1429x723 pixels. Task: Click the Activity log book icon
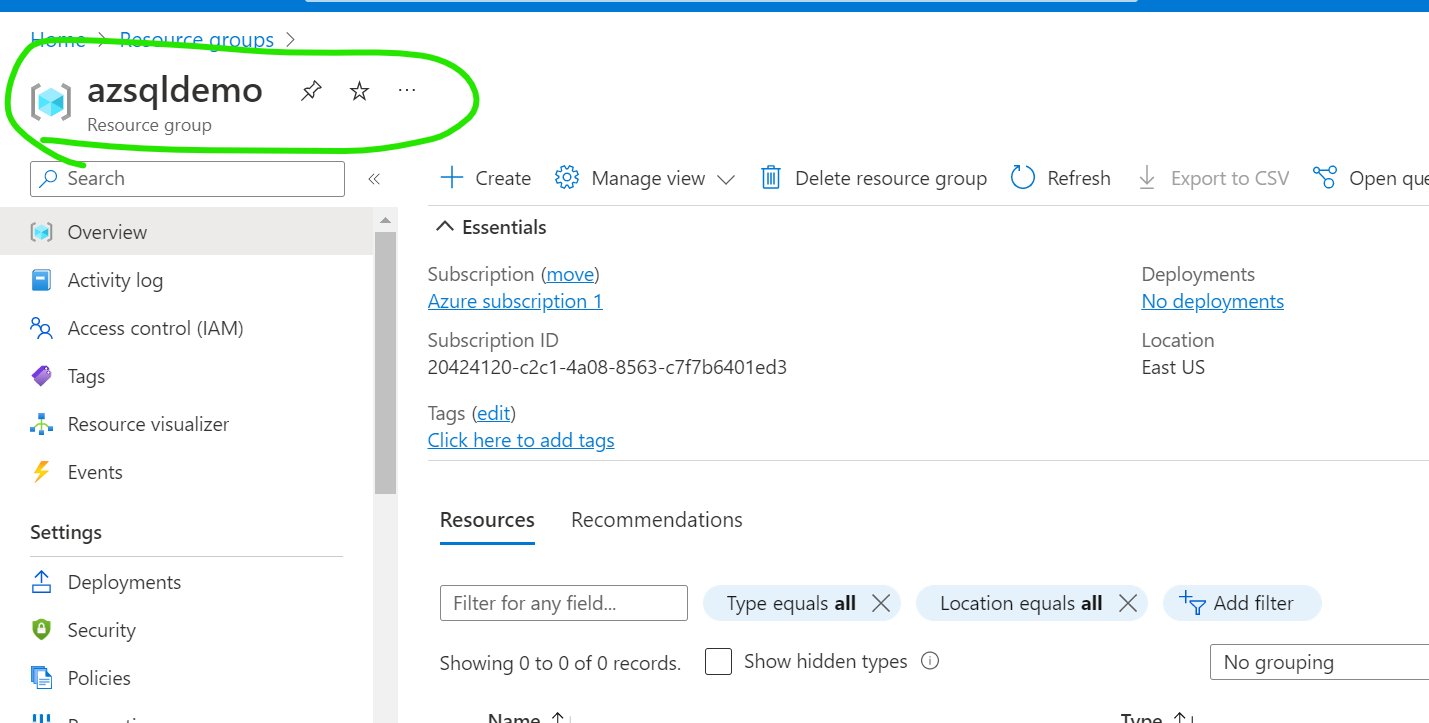point(41,280)
